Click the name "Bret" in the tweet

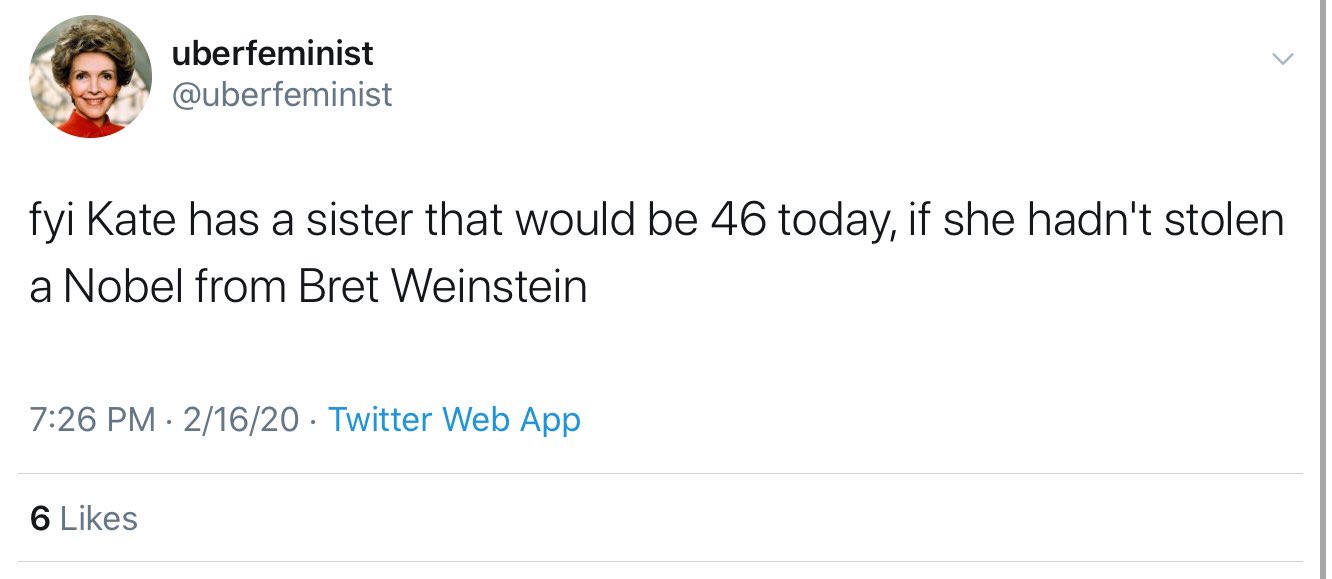pos(338,288)
